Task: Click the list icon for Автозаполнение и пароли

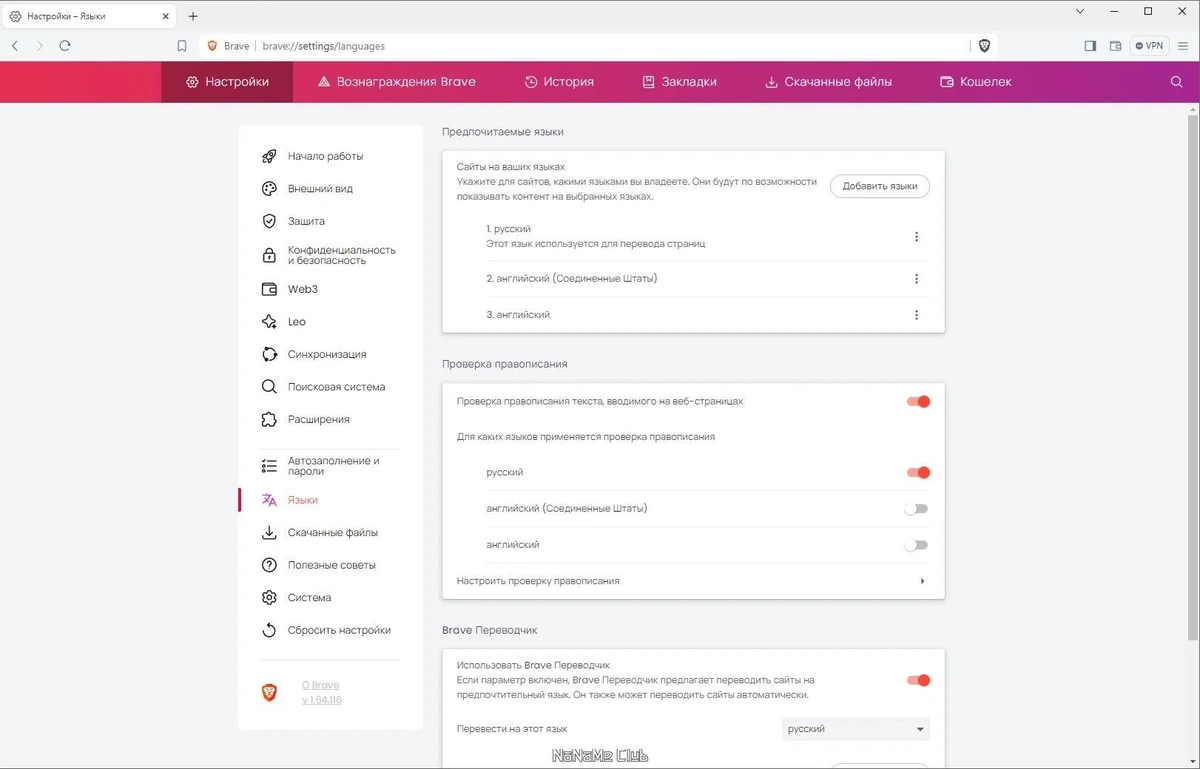Action: (269, 466)
